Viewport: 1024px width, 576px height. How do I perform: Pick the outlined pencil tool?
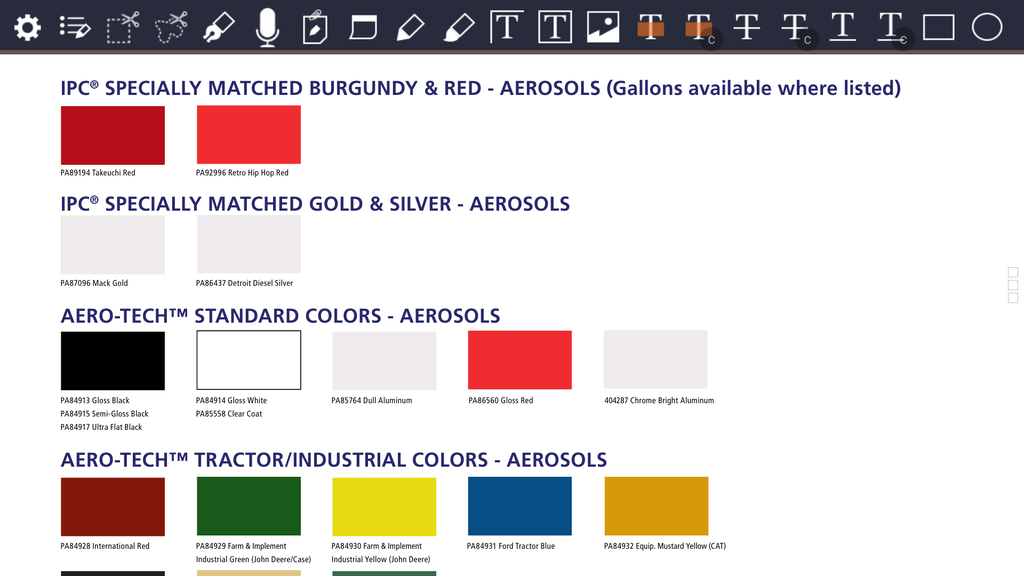(x=411, y=27)
